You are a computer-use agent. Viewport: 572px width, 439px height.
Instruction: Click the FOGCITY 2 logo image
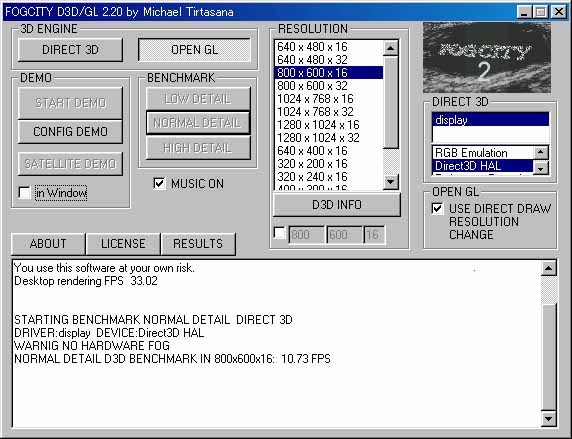point(487,57)
